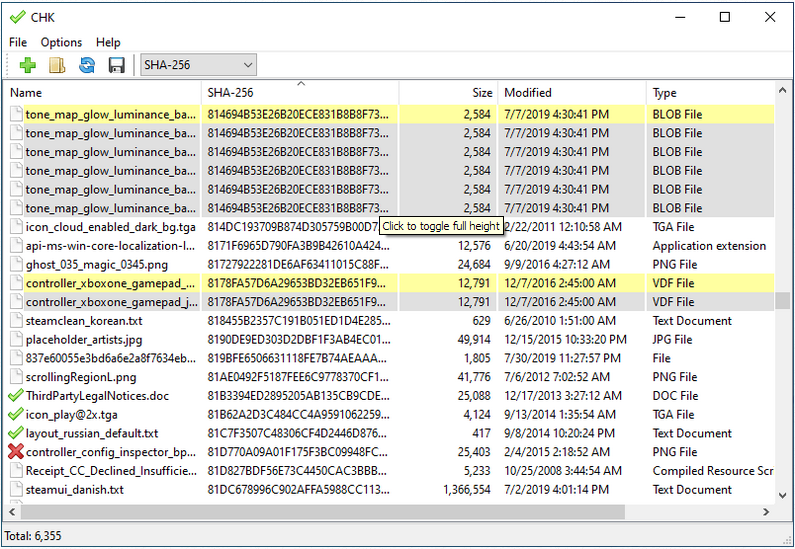Click the green plus add files icon
Screen dimensions: 795x549
[28, 65]
